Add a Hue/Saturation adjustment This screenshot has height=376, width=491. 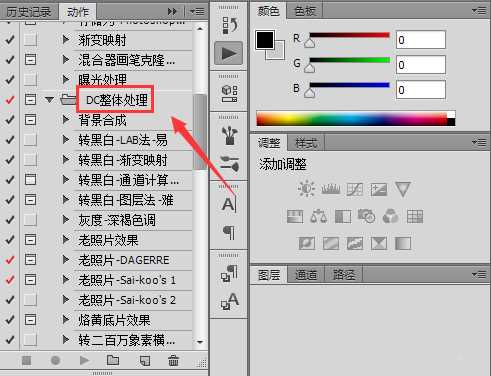[295, 217]
